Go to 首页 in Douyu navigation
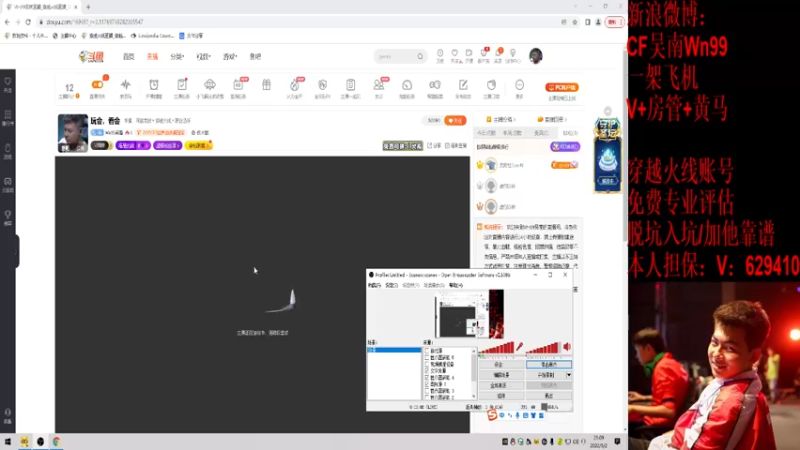800x450 pixels. [x=129, y=57]
